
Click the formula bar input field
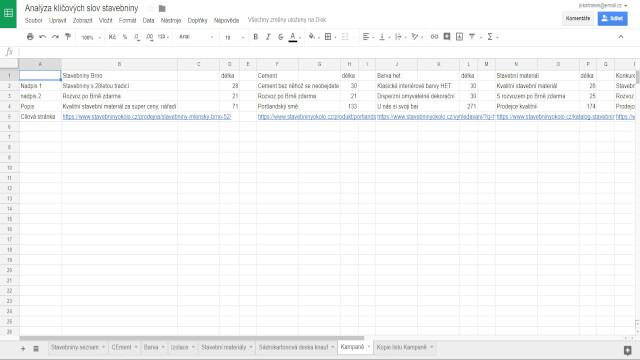[x=327, y=52]
